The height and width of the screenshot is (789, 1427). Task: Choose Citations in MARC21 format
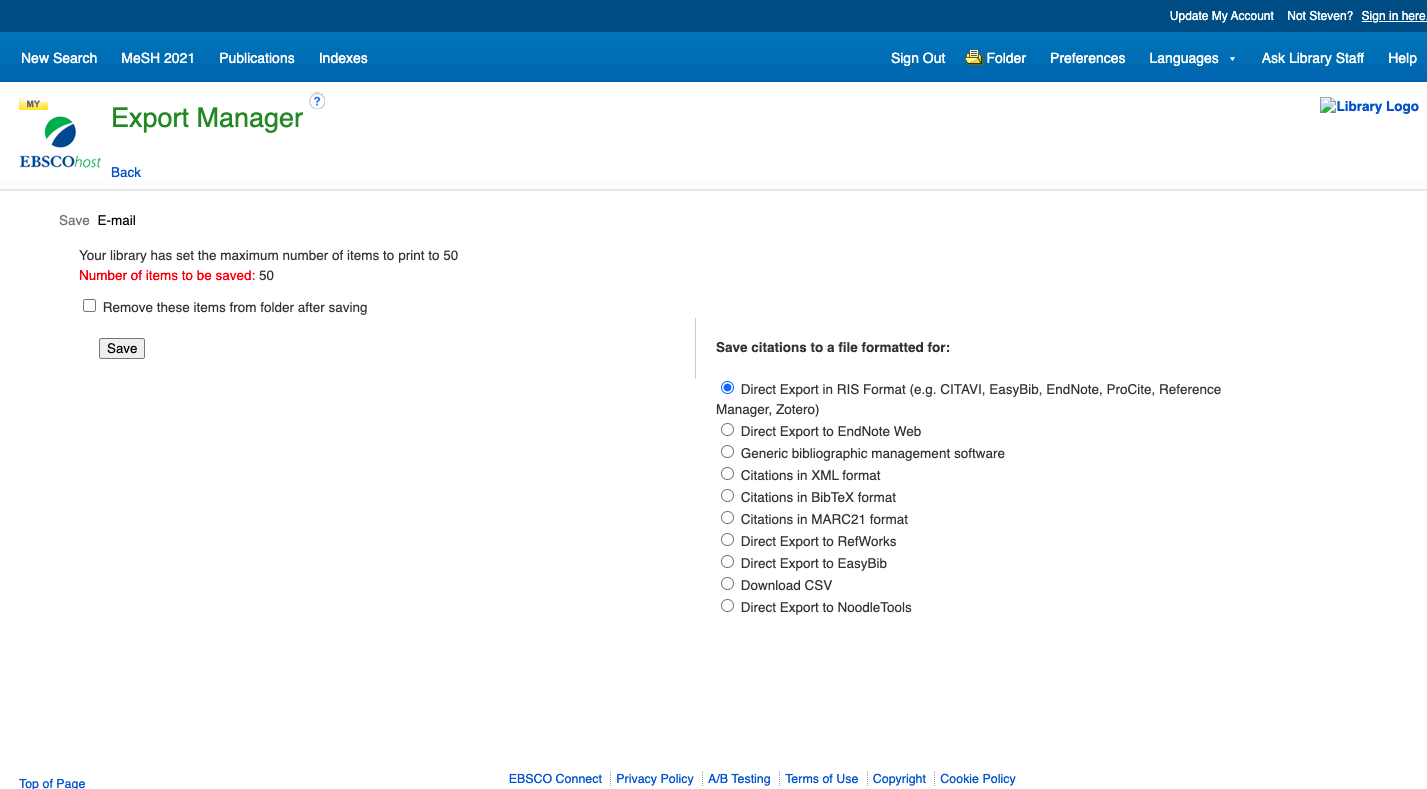pyautogui.click(x=727, y=518)
